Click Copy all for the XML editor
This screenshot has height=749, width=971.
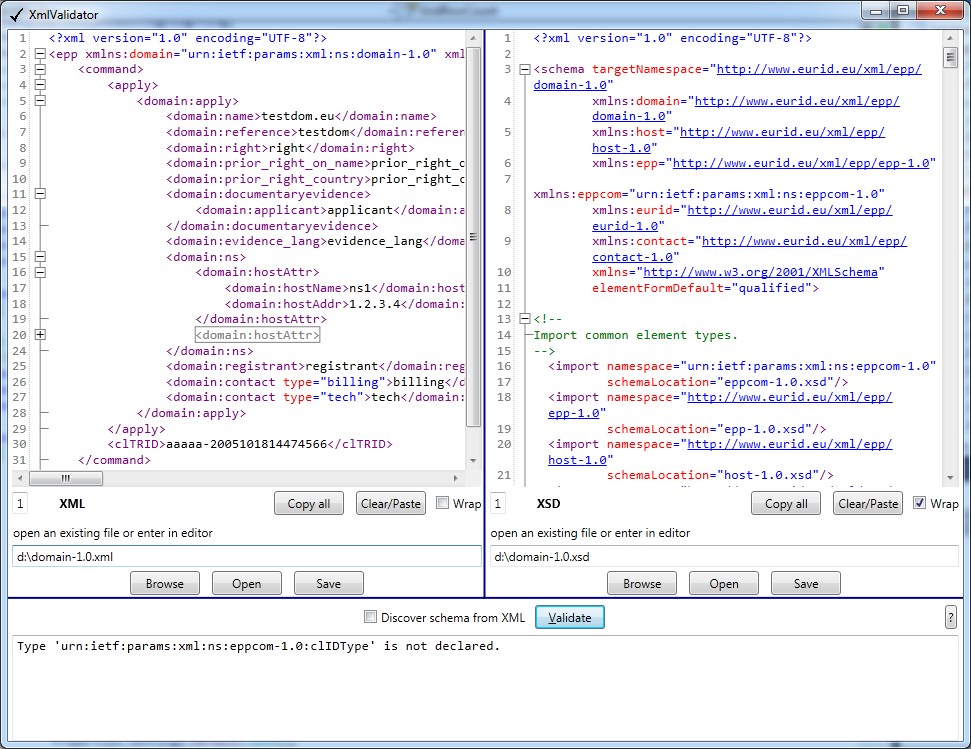click(x=309, y=503)
